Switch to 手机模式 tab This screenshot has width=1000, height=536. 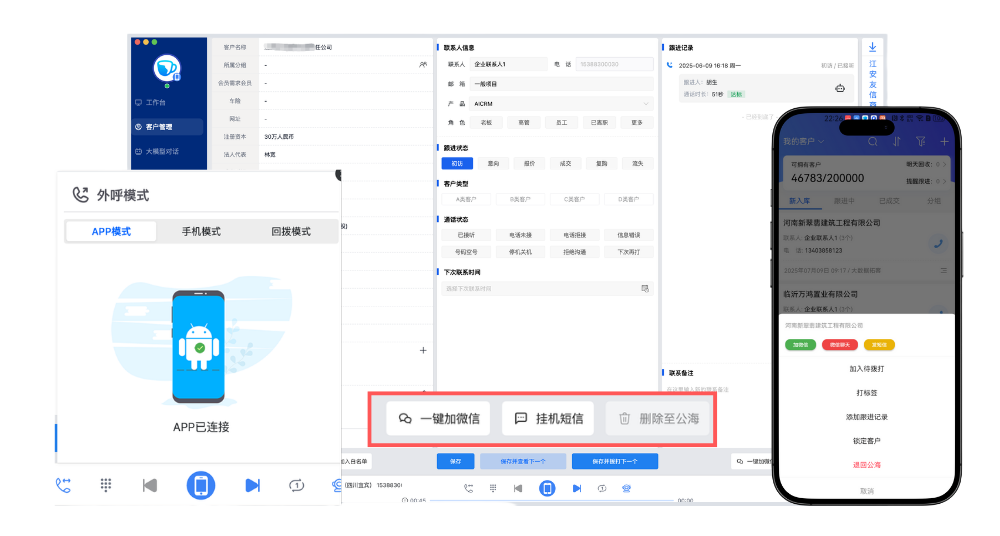point(201,231)
